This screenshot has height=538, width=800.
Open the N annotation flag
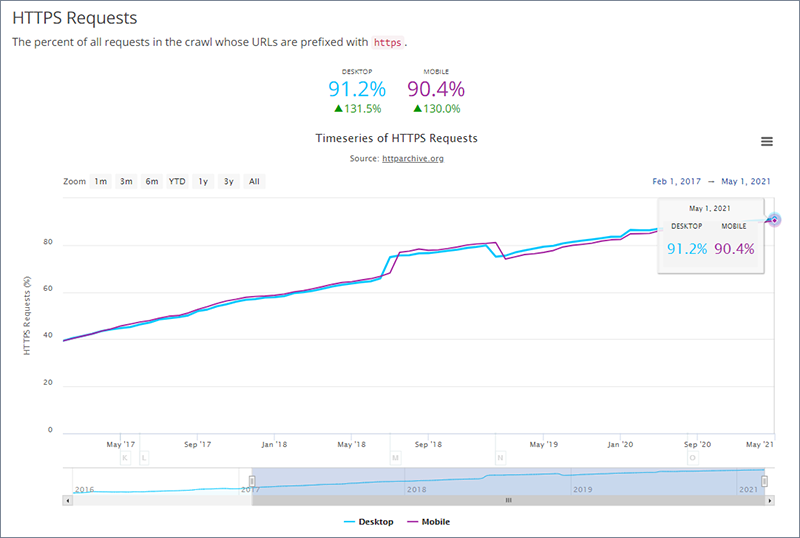[500, 458]
